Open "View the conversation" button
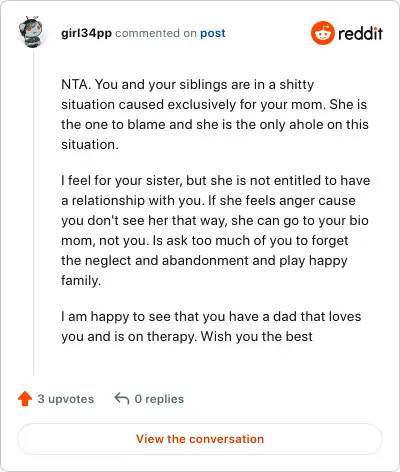 200,439
